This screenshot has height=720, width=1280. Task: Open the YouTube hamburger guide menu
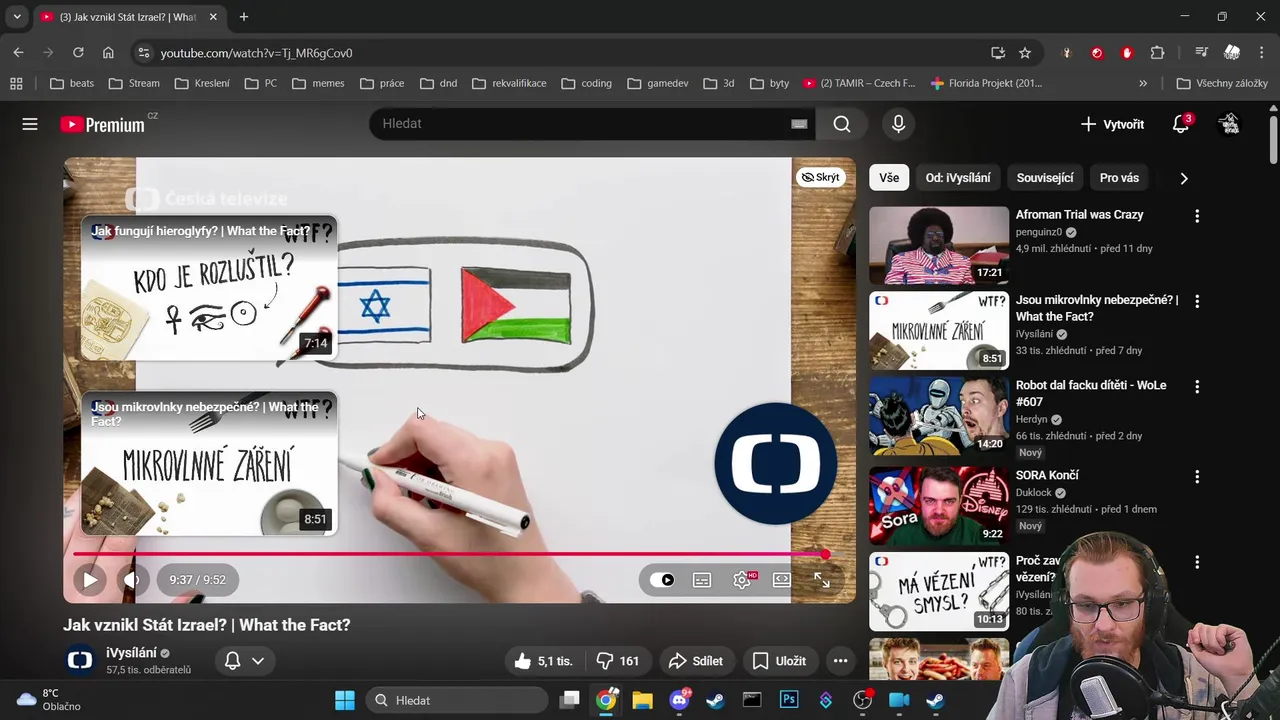[30, 124]
